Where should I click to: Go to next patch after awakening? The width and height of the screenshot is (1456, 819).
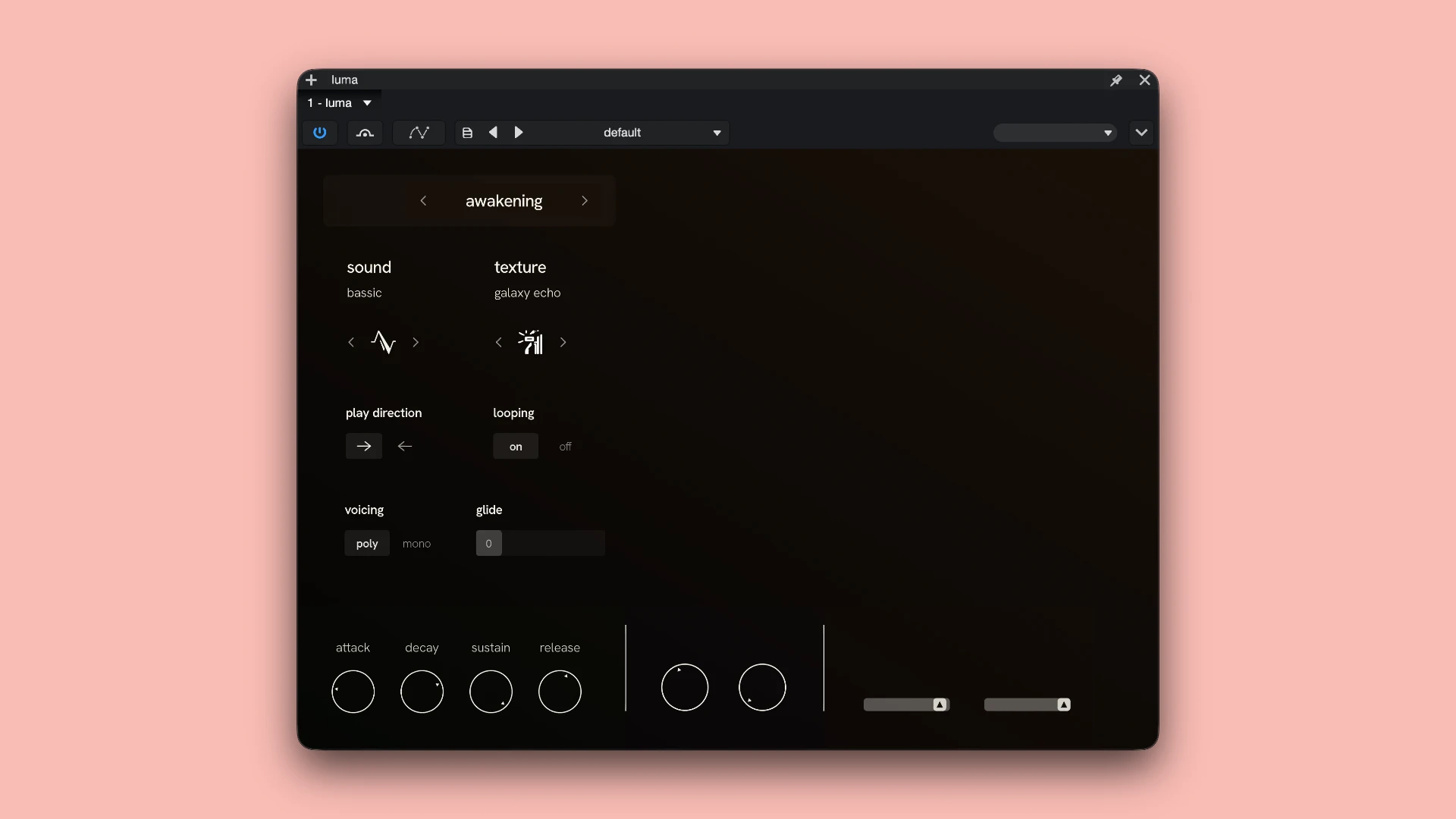coord(585,201)
